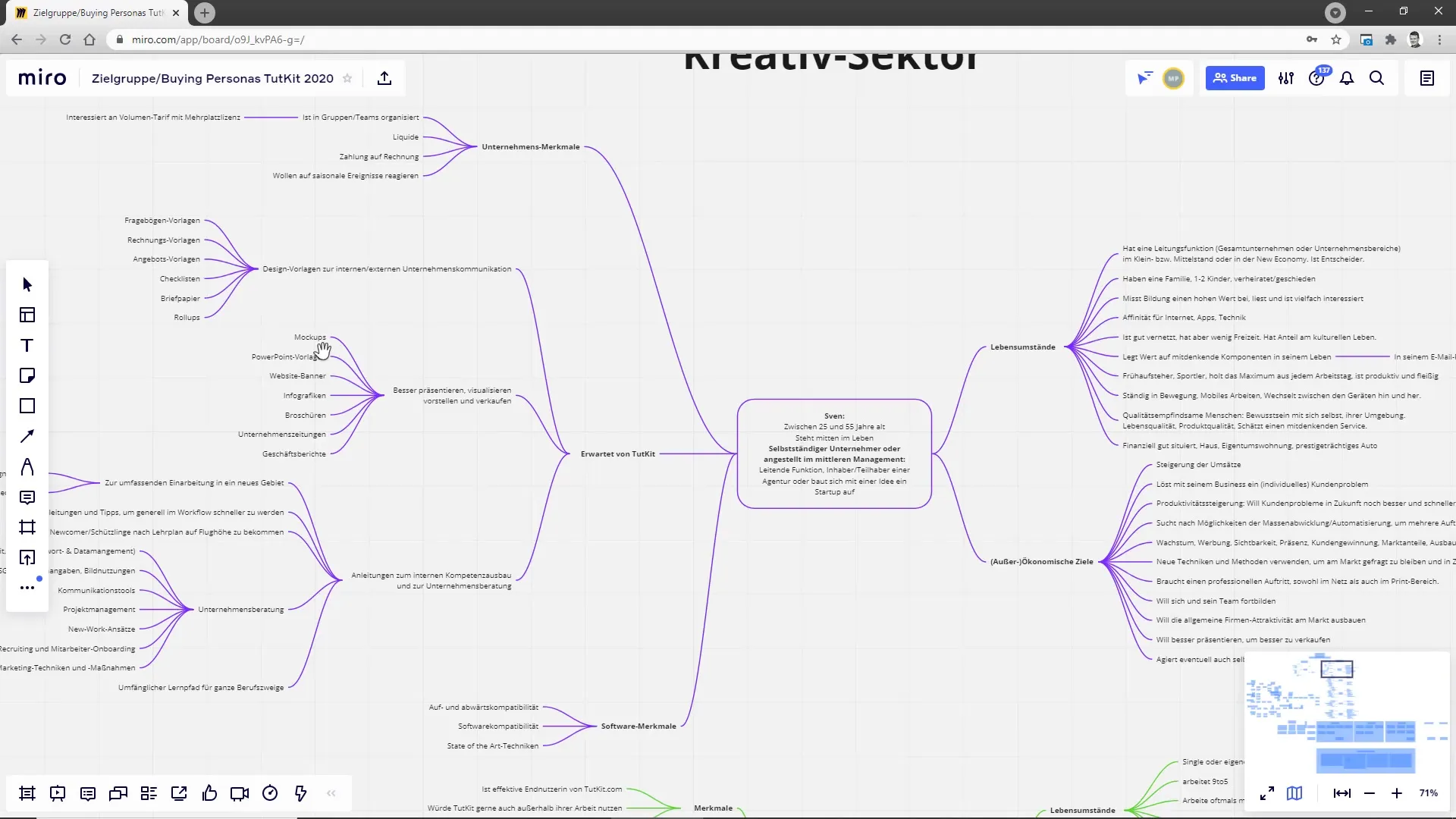Image resolution: width=1456 pixels, height=819 pixels.
Task: Open the templates tool
Action: 27,315
